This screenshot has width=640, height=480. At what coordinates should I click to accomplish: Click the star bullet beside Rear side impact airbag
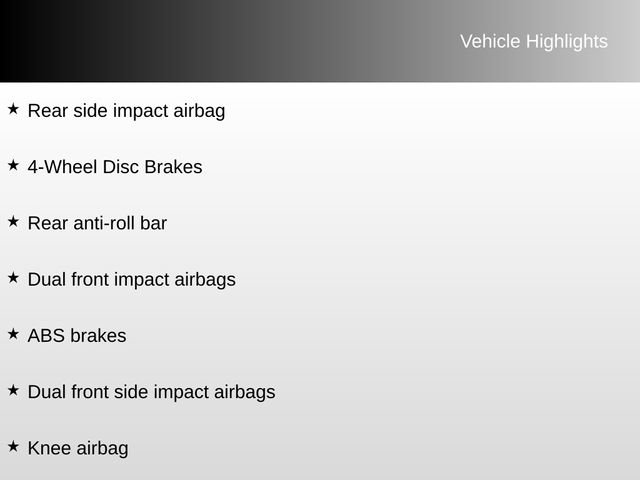12,108
